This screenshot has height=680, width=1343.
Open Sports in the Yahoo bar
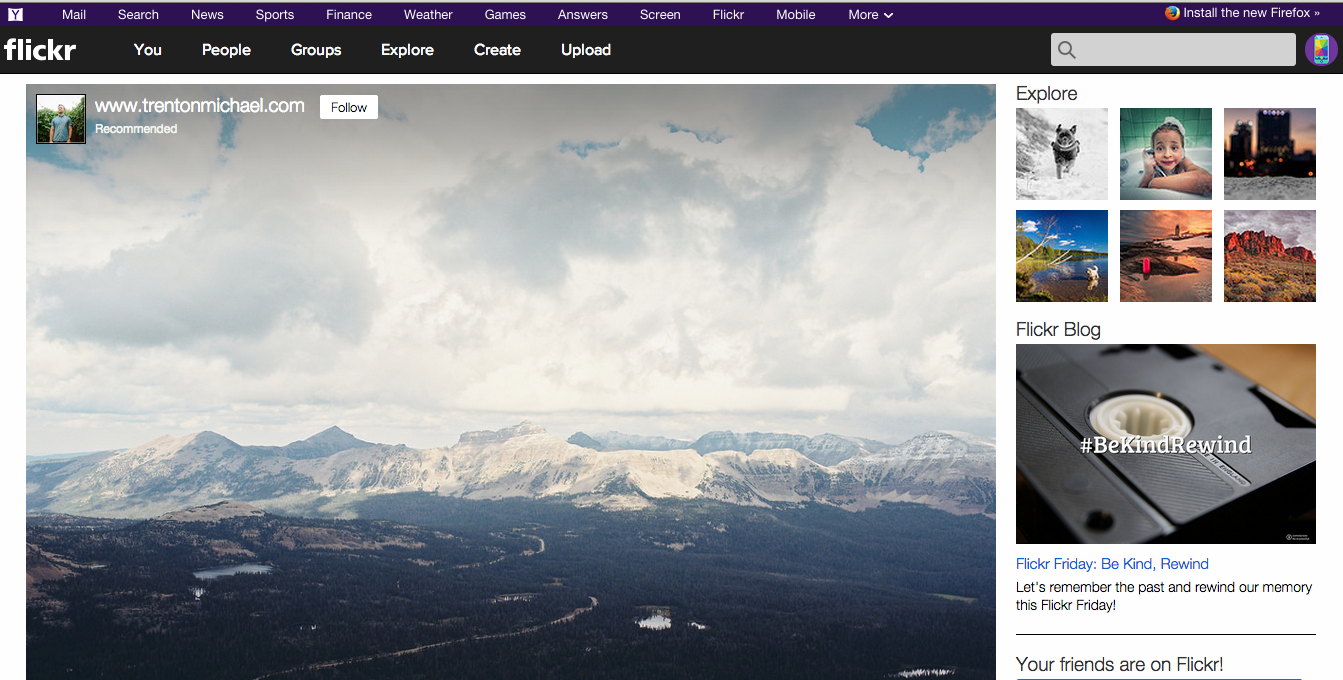274,15
